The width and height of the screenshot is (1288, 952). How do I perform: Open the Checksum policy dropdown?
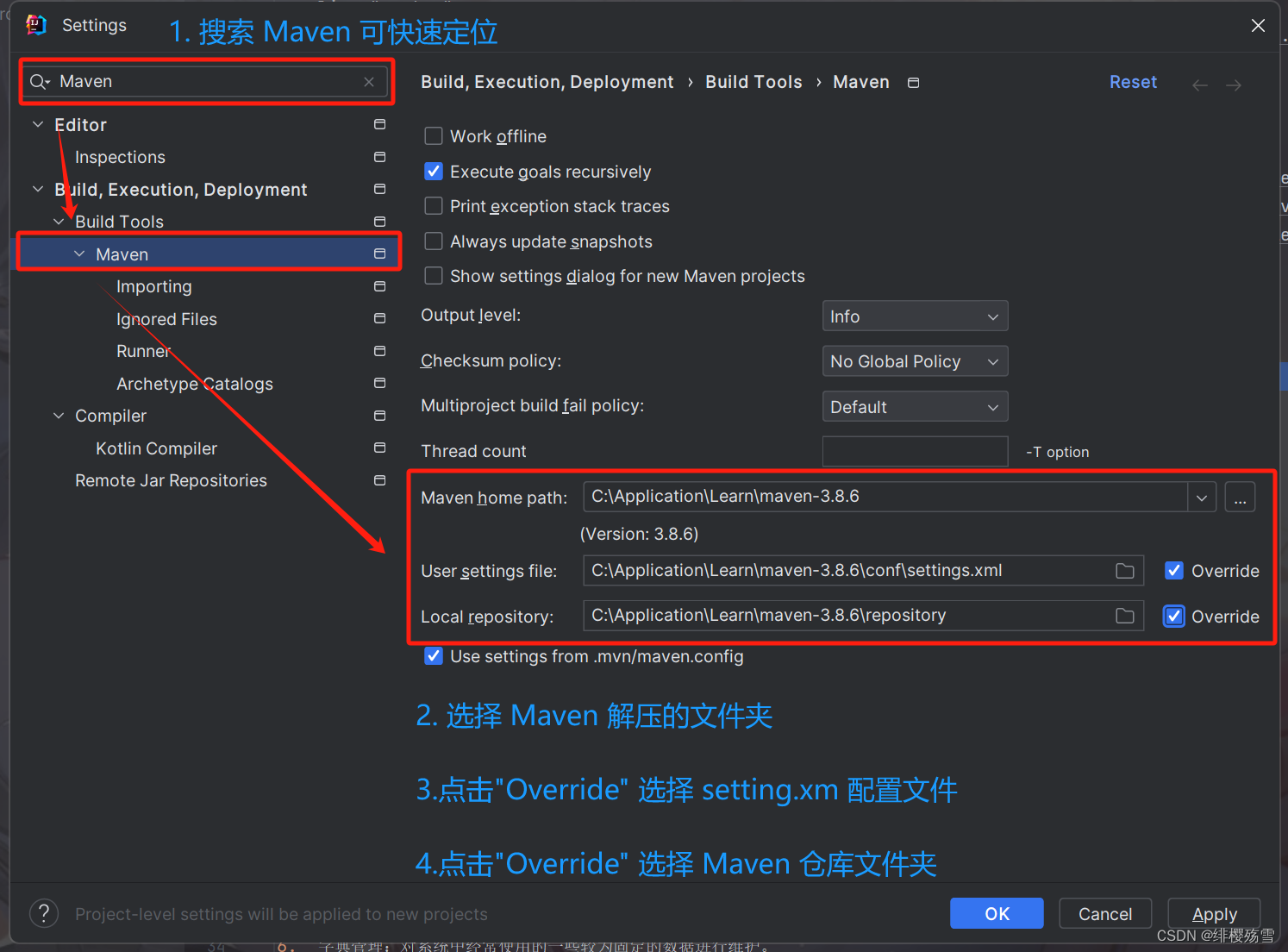pos(915,361)
